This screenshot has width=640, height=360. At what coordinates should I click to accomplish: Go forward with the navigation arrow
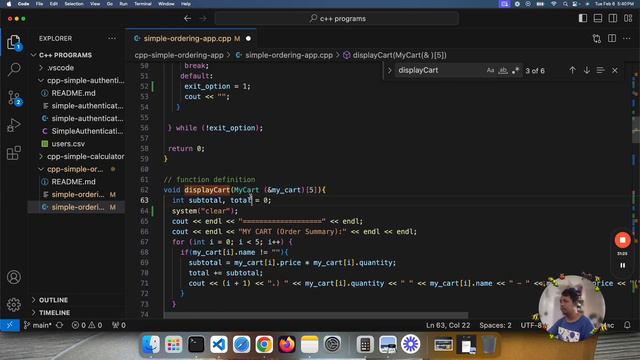[x=203, y=18]
